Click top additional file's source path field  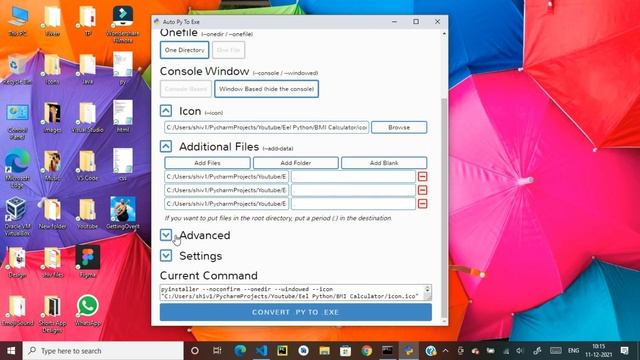point(227,176)
